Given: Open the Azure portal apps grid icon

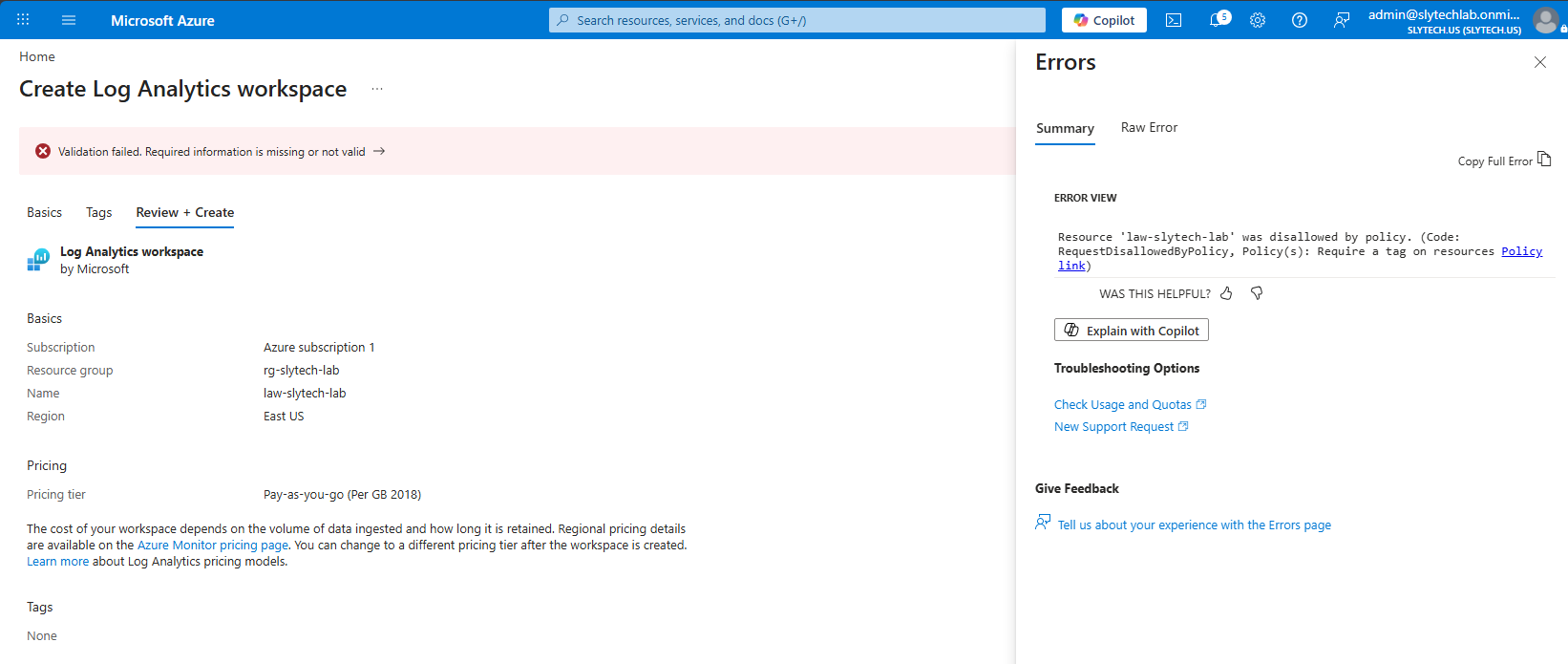Looking at the screenshot, I should [23, 20].
